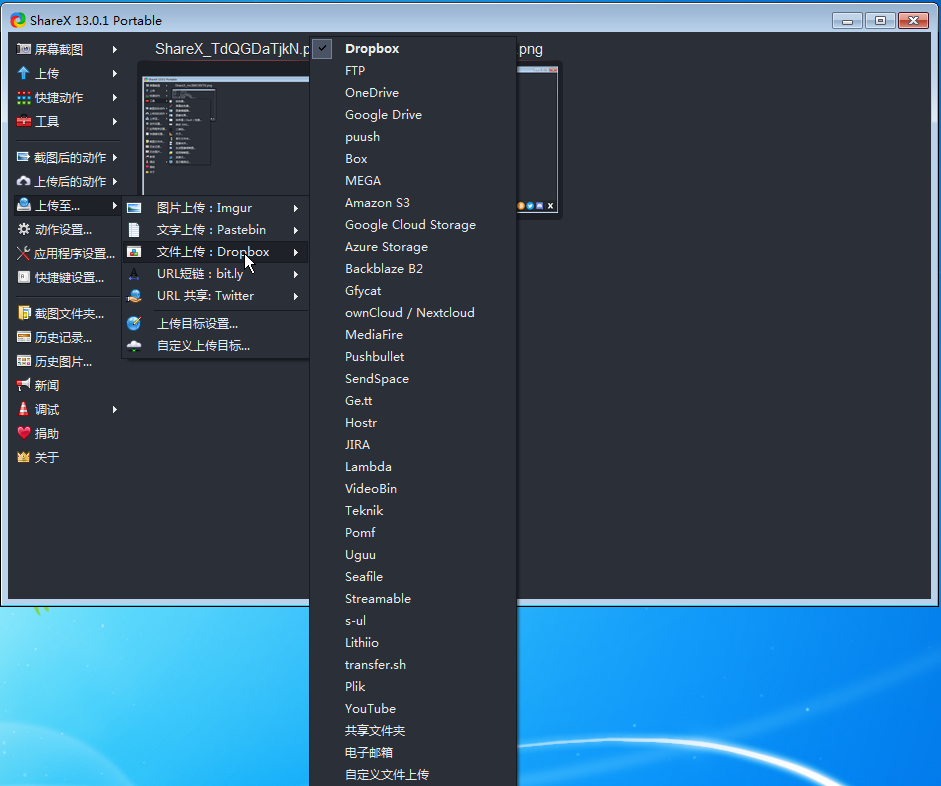The image size is (941, 786).
Task: Click the traffic cone icon for 调试
Action: (24, 409)
